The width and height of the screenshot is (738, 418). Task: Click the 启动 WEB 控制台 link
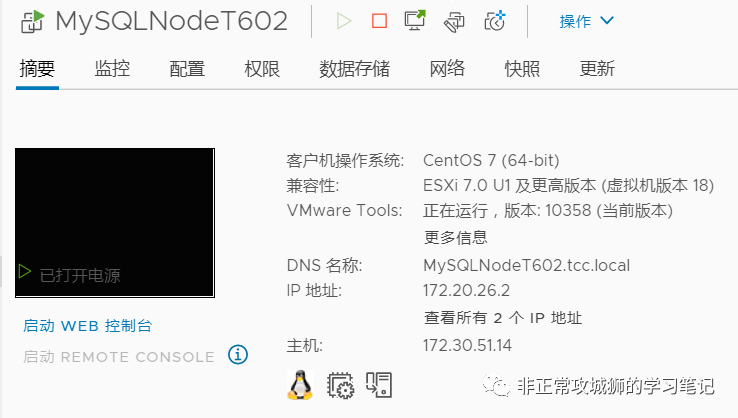[88, 326]
